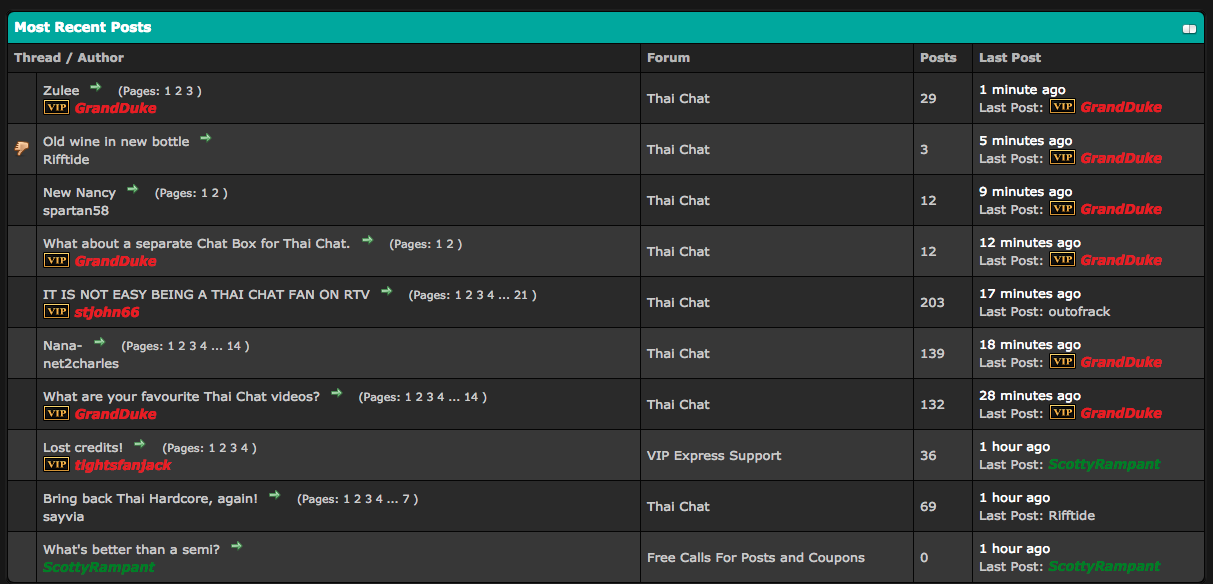Image resolution: width=1213 pixels, height=584 pixels.
Task: View net2charles author profile
Action: [x=81, y=364]
